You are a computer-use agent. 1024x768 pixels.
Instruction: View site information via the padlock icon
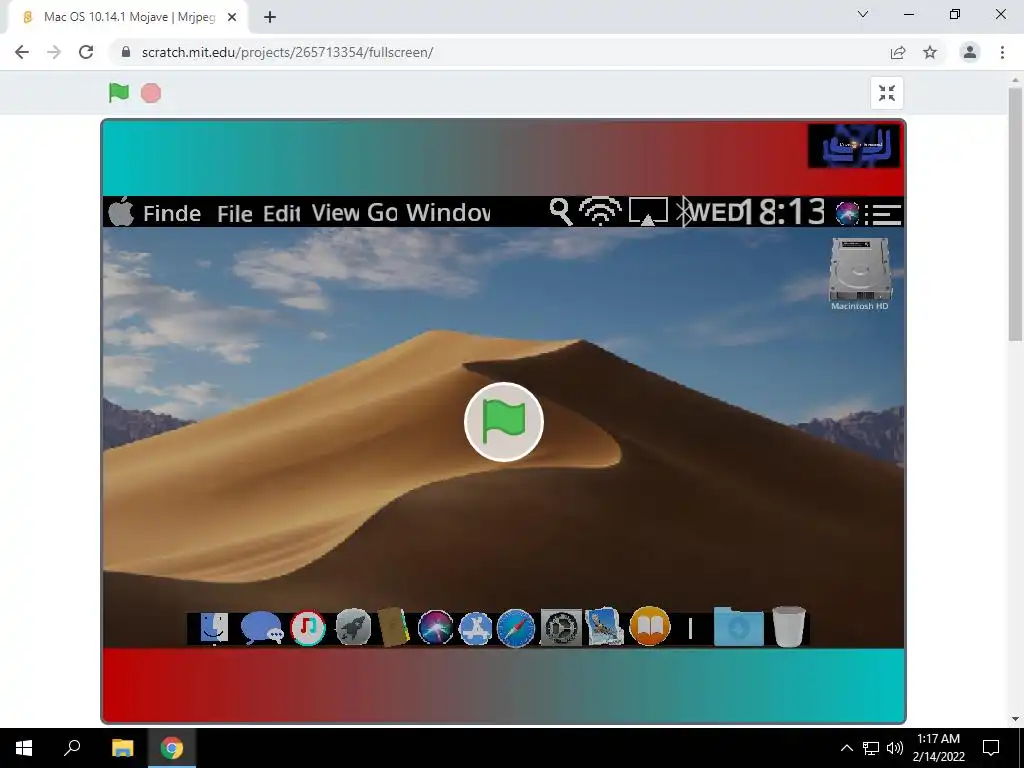(x=126, y=52)
